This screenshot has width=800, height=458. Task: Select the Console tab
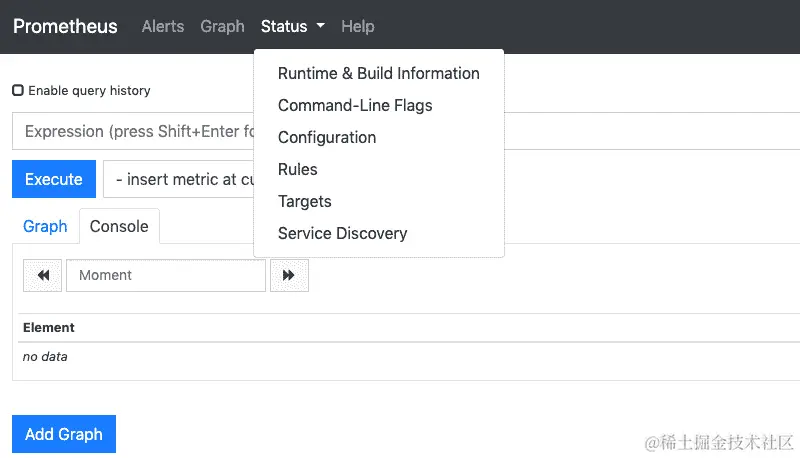119,226
